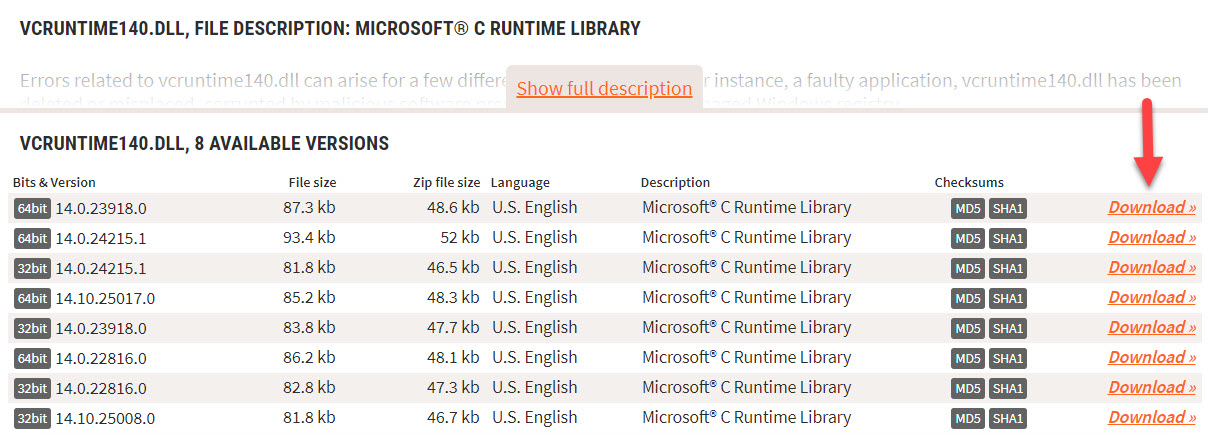Screen dimensions: 1208x433
Task: Show MD5 checksum for 64bit 14.10.25017.0
Action: pyautogui.click(x=968, y=299)
